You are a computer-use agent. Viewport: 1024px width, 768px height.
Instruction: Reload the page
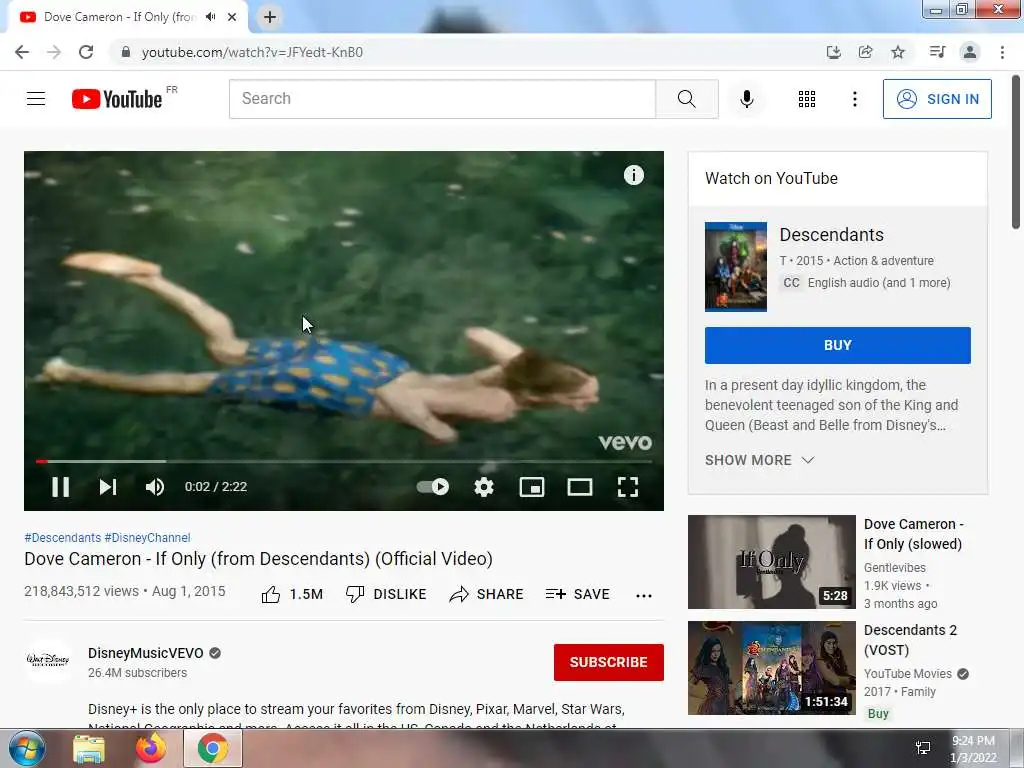(x=86, y=52)
